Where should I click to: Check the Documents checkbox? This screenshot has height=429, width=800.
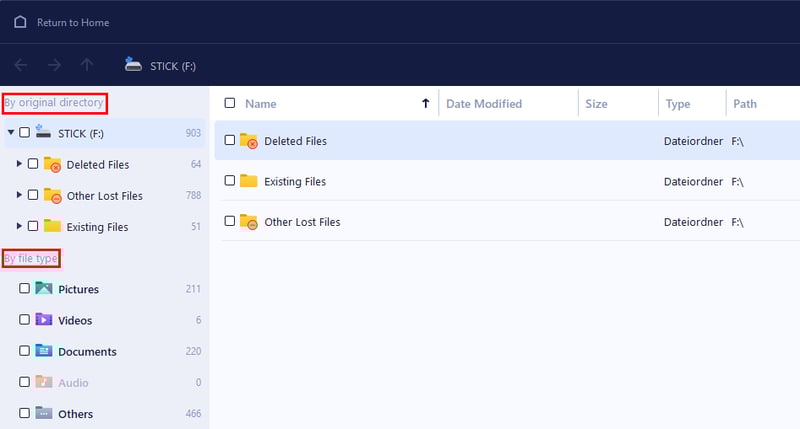[24, 350]
